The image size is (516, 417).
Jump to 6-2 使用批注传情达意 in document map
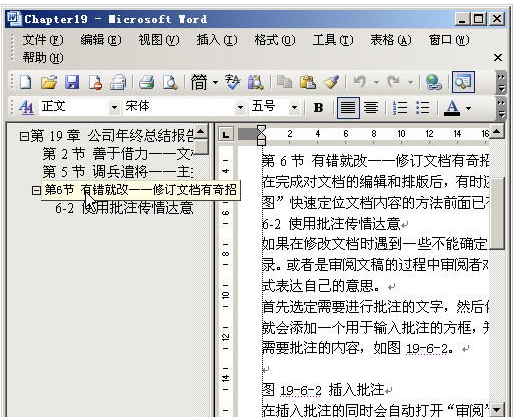(124, 208)
